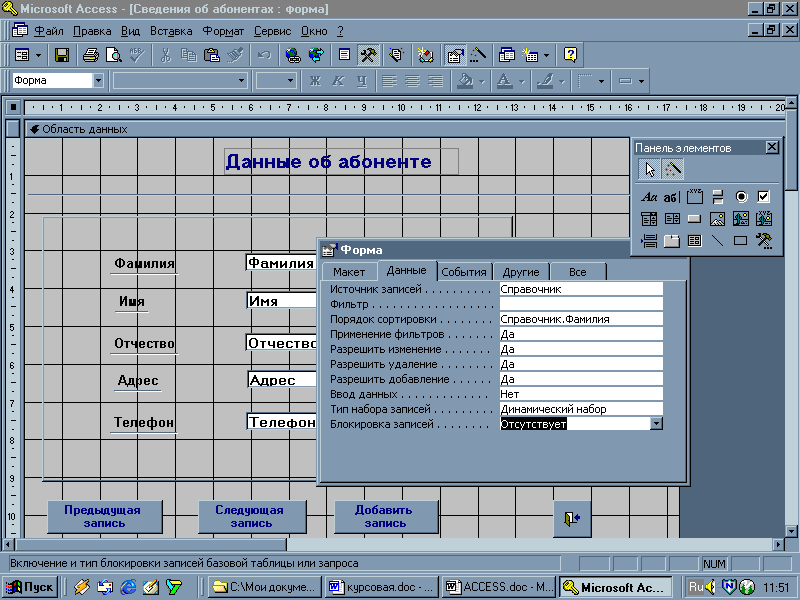Toggle bold formatting (Ж) button

[315, 81]
